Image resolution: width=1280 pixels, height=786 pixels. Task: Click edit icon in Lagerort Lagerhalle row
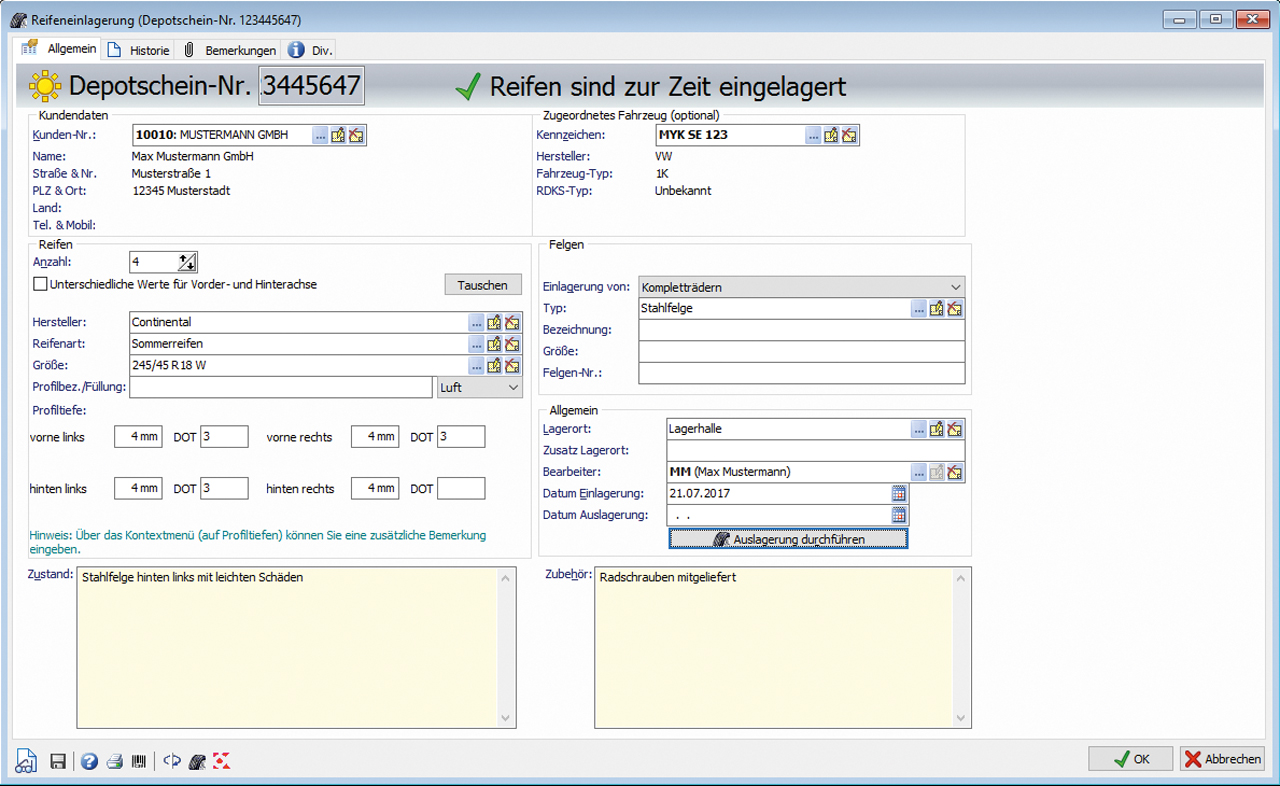point(937,429)
